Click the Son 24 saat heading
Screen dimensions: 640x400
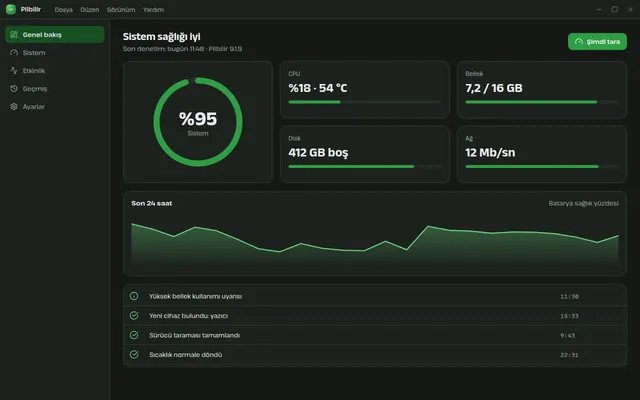pos(152,203)
